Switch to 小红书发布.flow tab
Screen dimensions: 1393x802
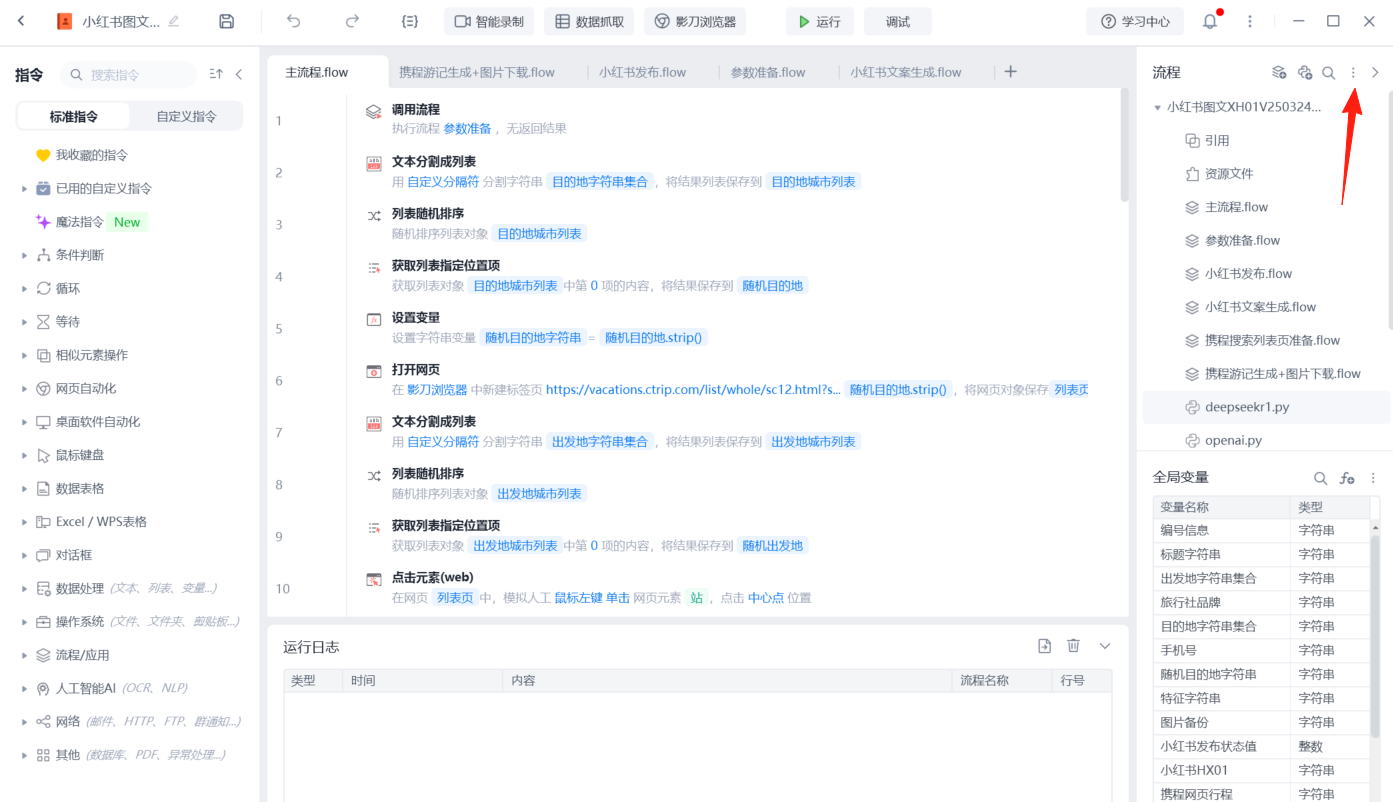tap(642, 72)
